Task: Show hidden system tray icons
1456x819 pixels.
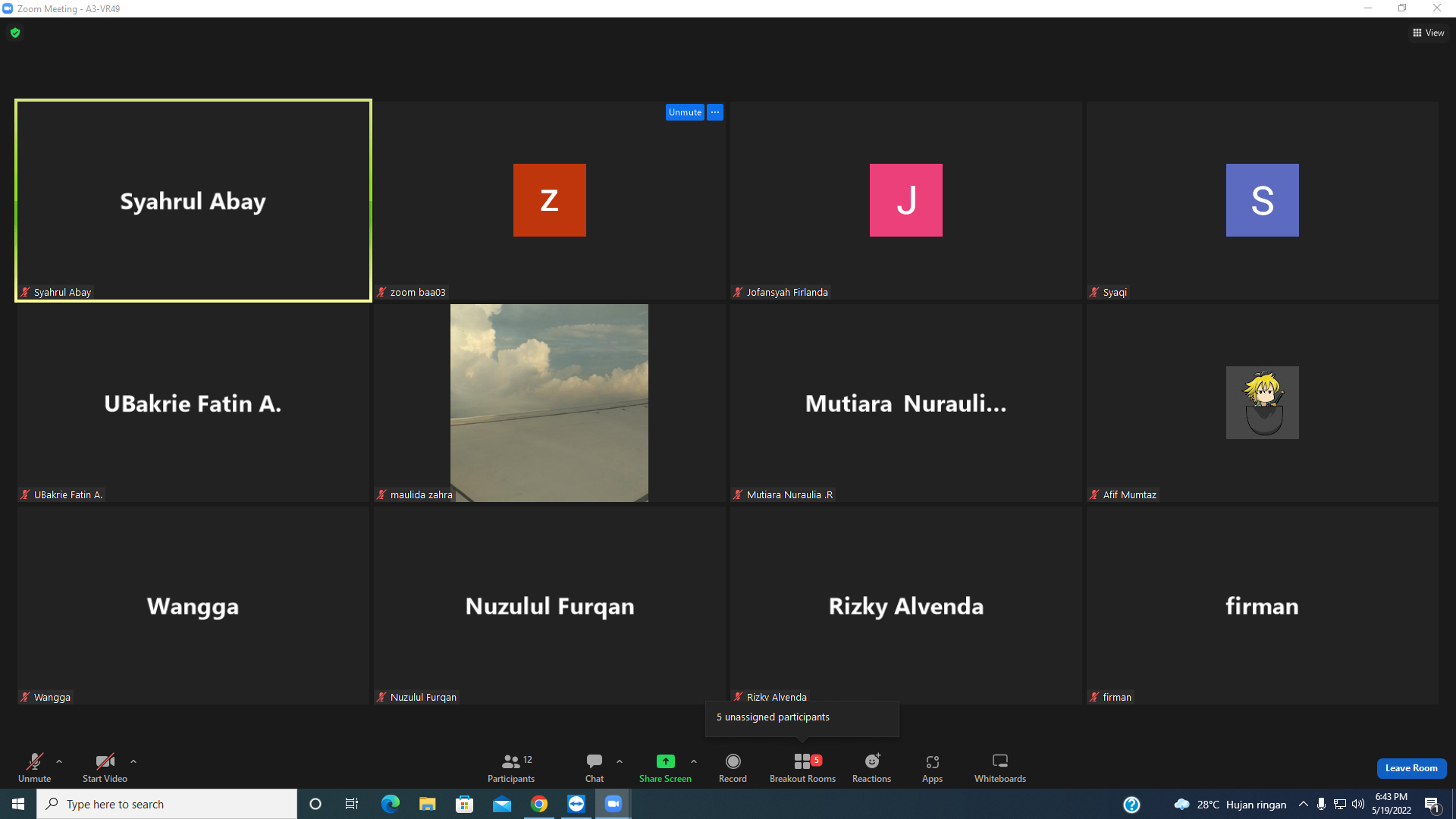Action: tap(1303, 804)
